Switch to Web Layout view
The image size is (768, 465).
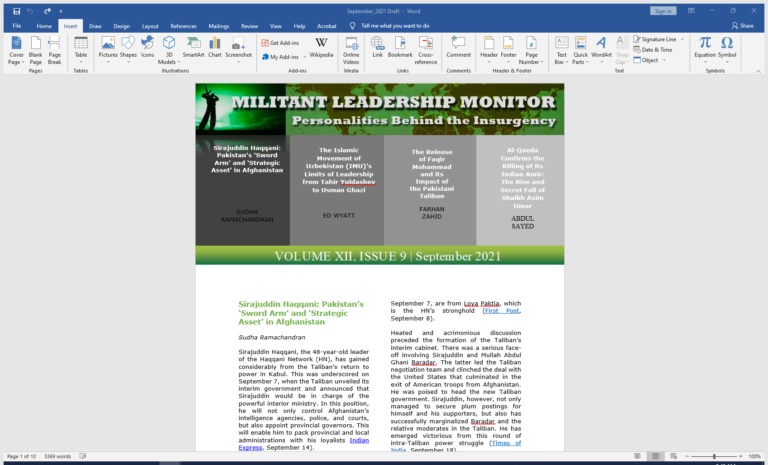click(x=673, y=456)
